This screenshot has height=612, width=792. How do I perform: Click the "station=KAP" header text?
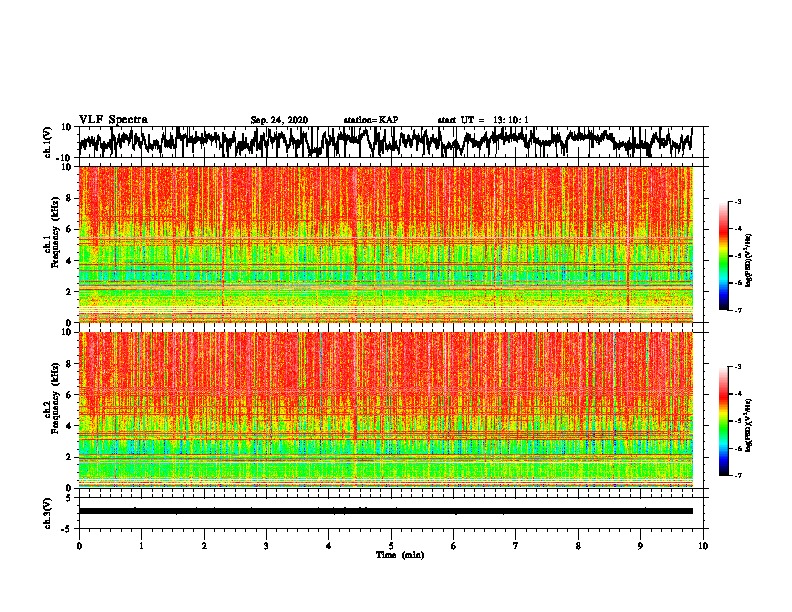(371, 120)
